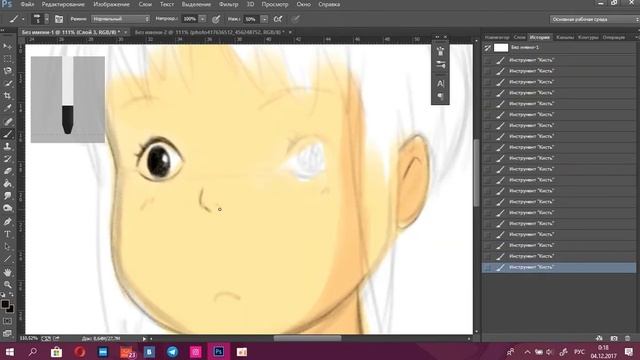This screenshot has width=640, height=360.
Task: Toggle pressure control for brush size
Action: tap(296, 19)
